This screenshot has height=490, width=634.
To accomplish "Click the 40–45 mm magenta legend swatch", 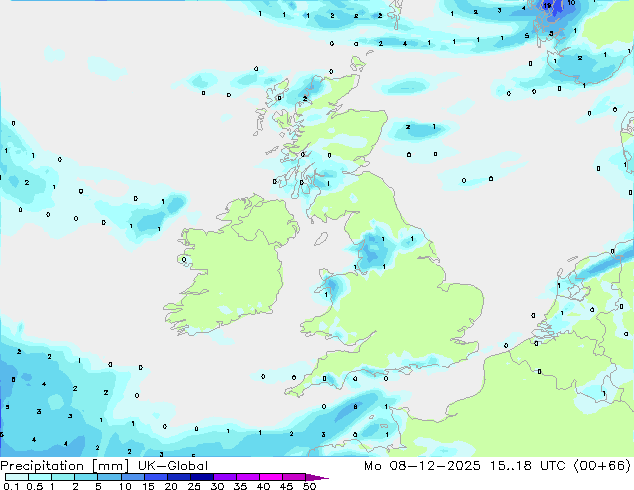I will pos(271,477).
